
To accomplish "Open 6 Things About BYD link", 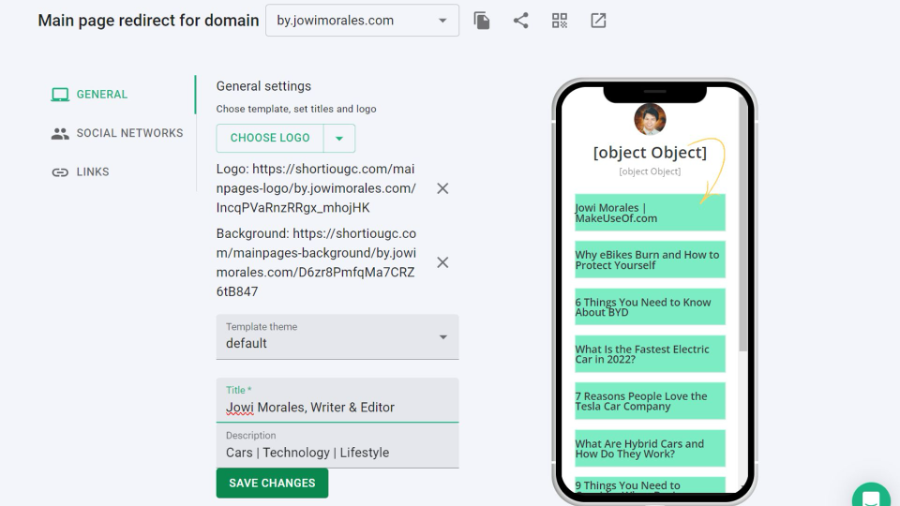I will click(x=650, y=307).
